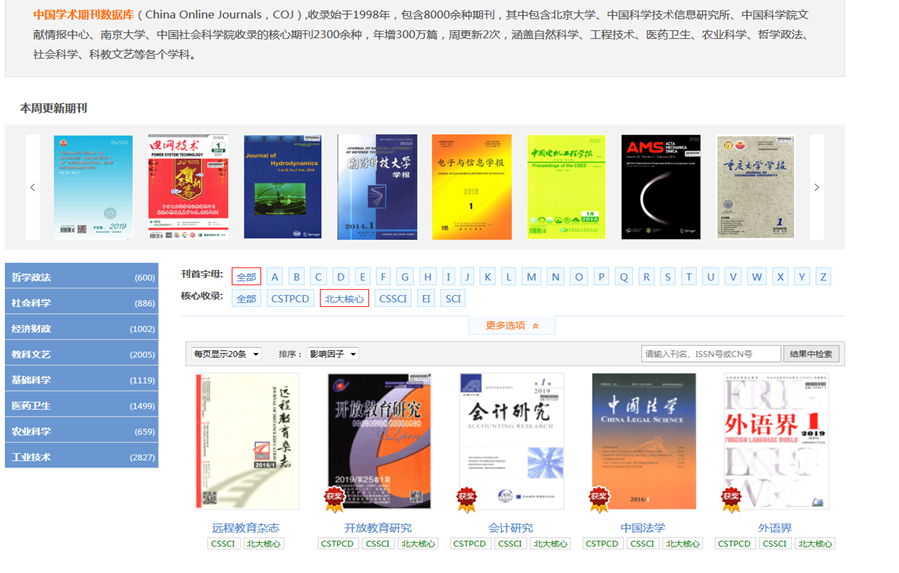Select 全部 in the 核心收录 filter
The height and width of the screenshot is (573, 899).
(x=247, y=298)
